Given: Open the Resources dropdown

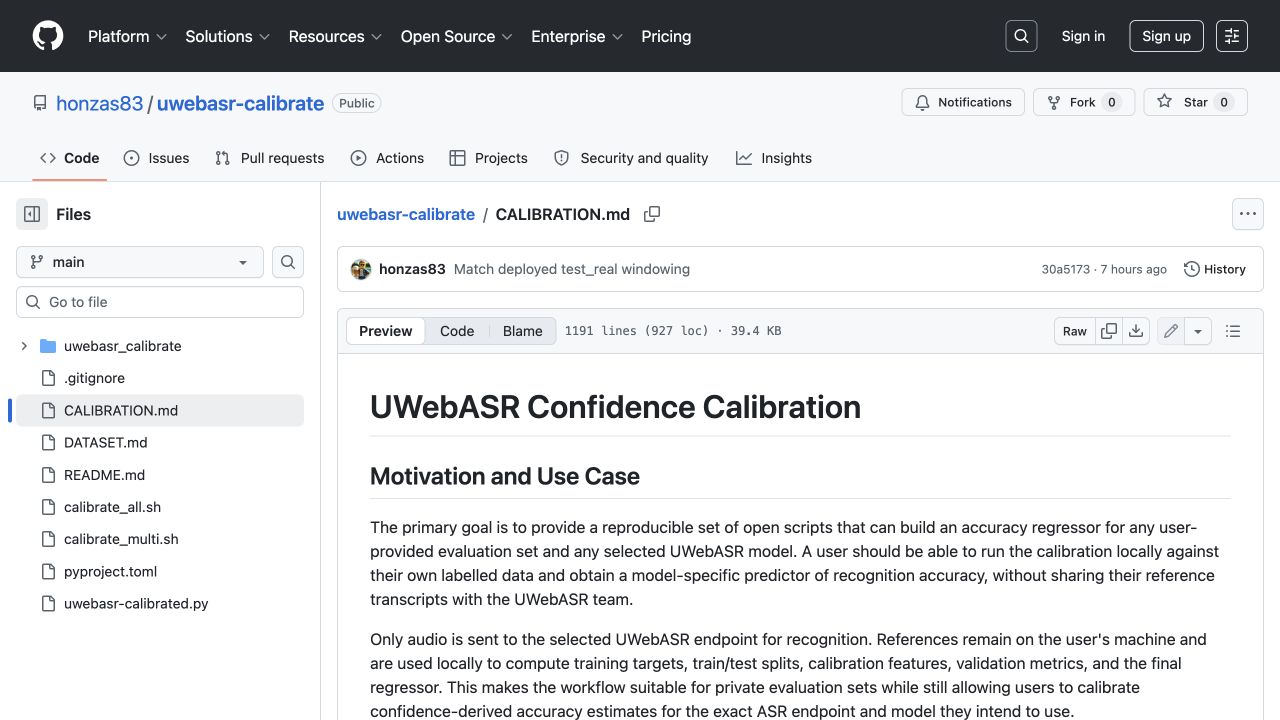Looking at the screenshot, I should coord(336,36).
